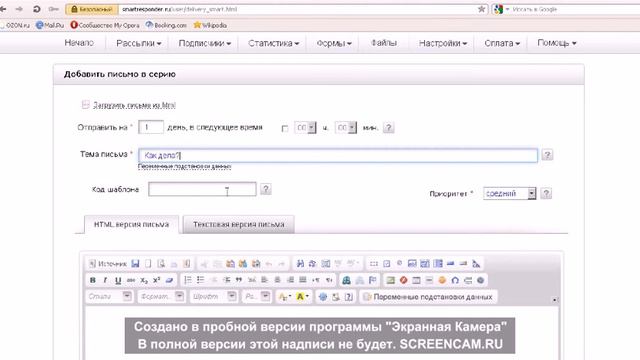Viewport: 640px width, 360px height.
Task: Click the day number input field
Action: point(151,127)
